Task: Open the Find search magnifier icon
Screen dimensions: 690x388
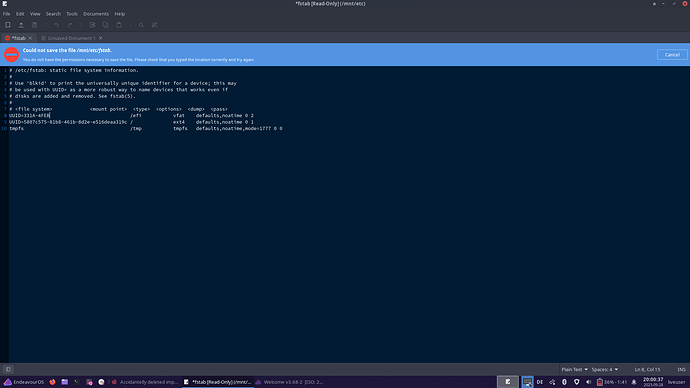Action: (141, 25)
